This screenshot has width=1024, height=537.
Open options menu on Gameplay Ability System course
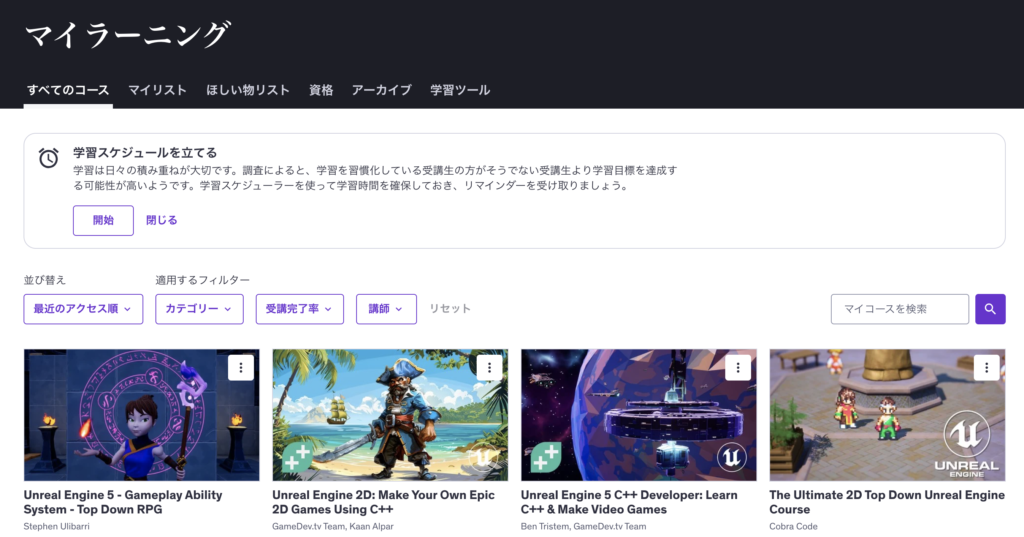(240, 368)
